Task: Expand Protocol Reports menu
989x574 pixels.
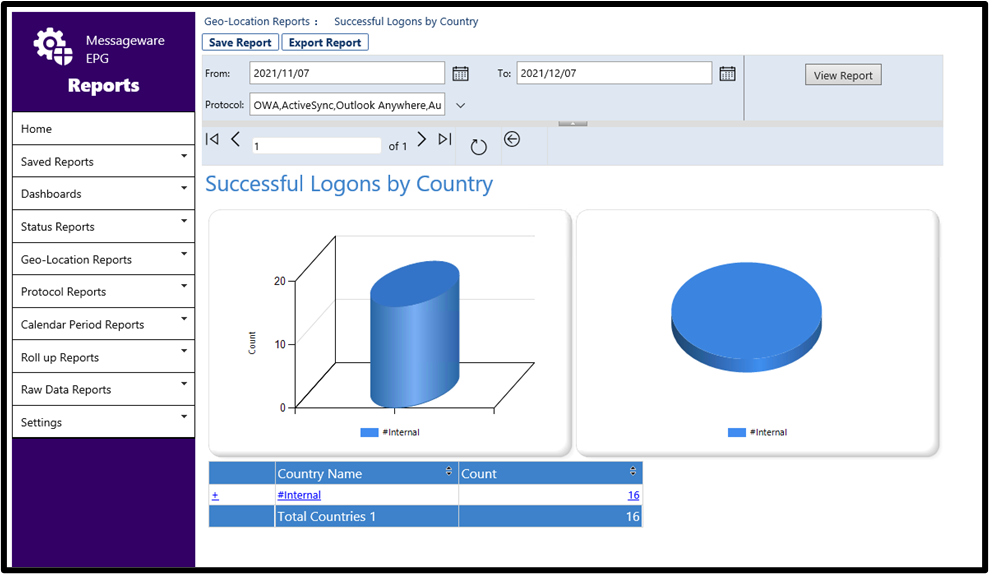Action: (x=103, y=291)
